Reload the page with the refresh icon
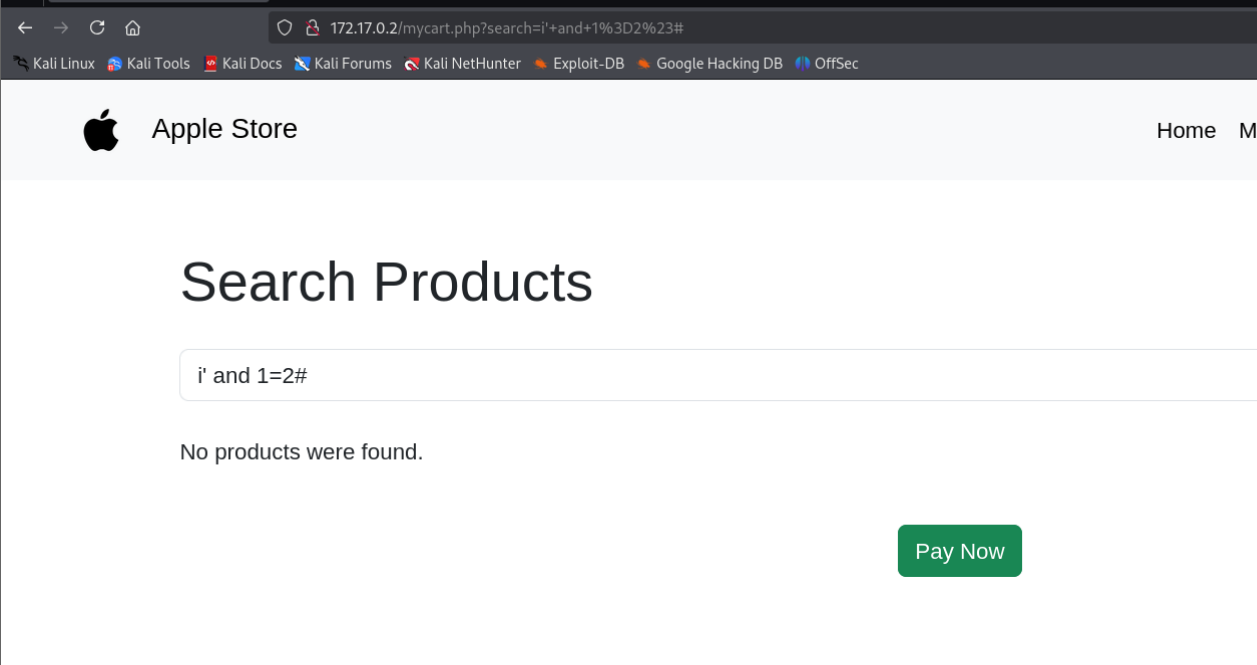Screen dimensions: 1257x665 [97, 28]
